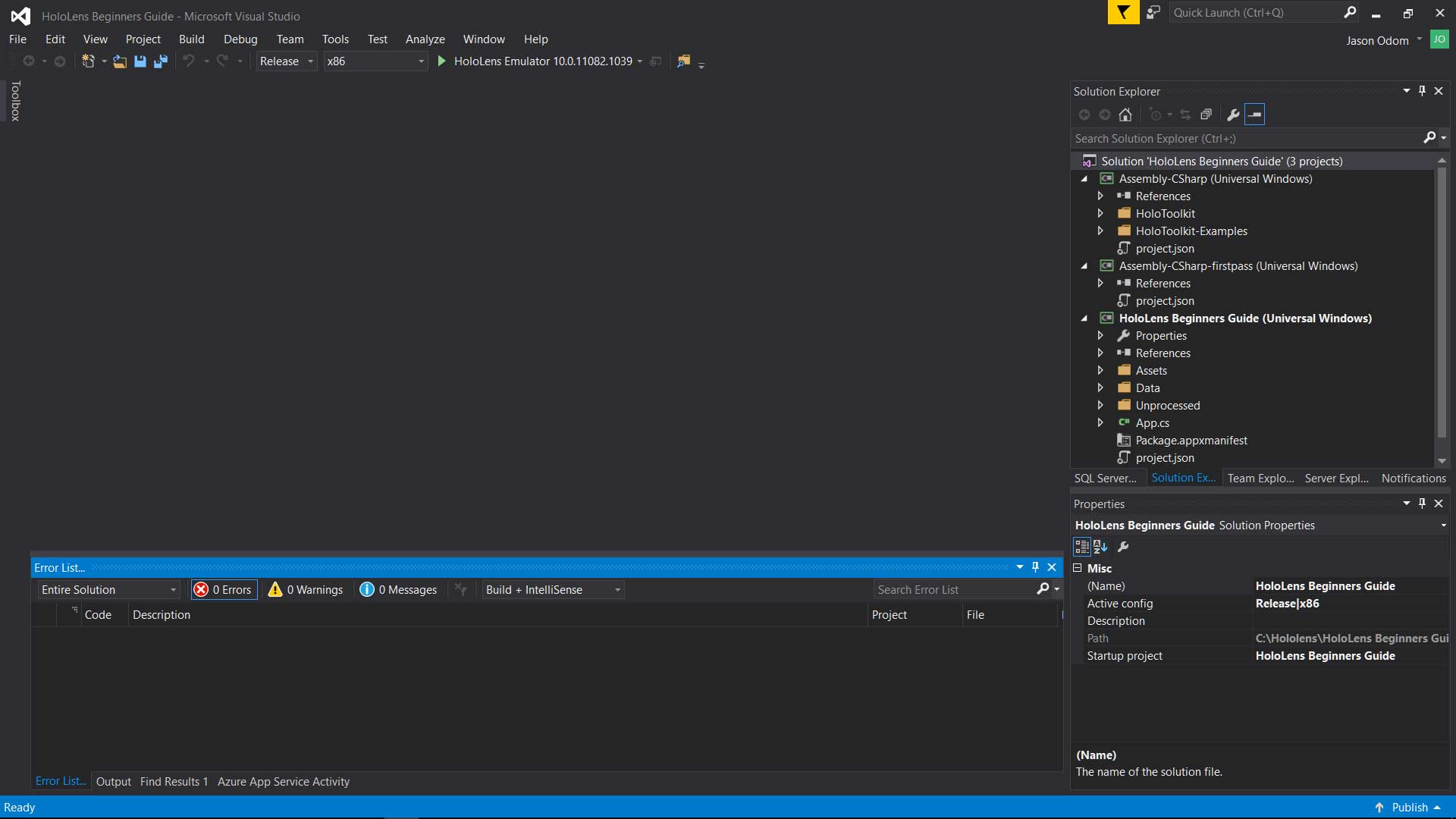Click the JO account avatar badge

1439,39
